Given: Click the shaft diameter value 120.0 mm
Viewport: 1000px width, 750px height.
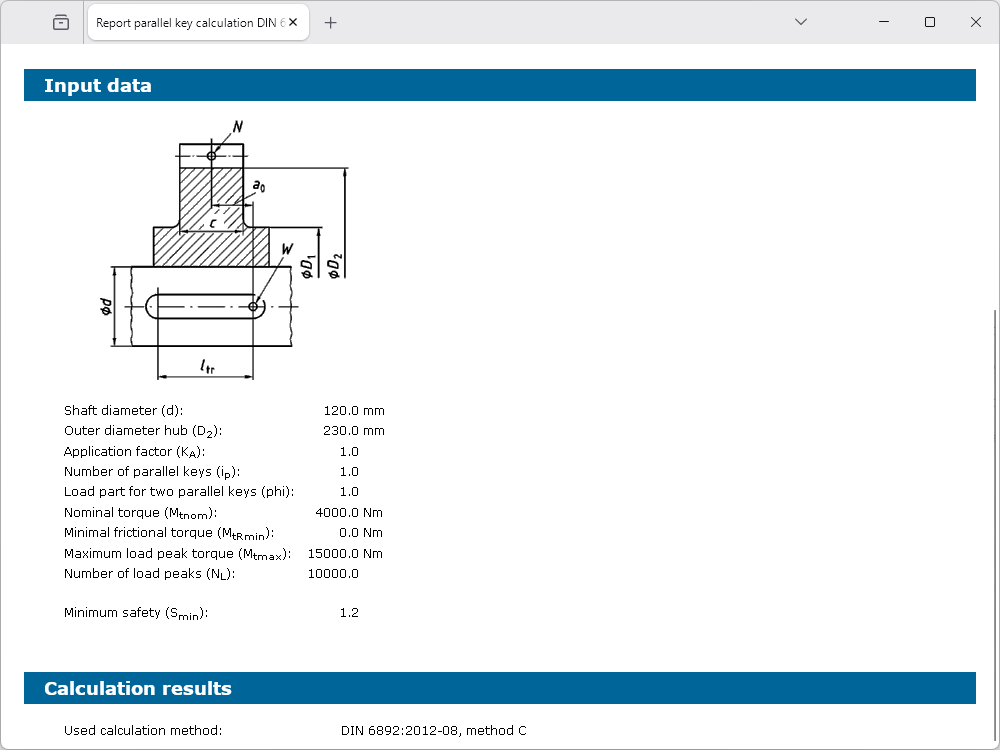Looking at the screenshot, I should pyautogui.click(x=353, y=411).
